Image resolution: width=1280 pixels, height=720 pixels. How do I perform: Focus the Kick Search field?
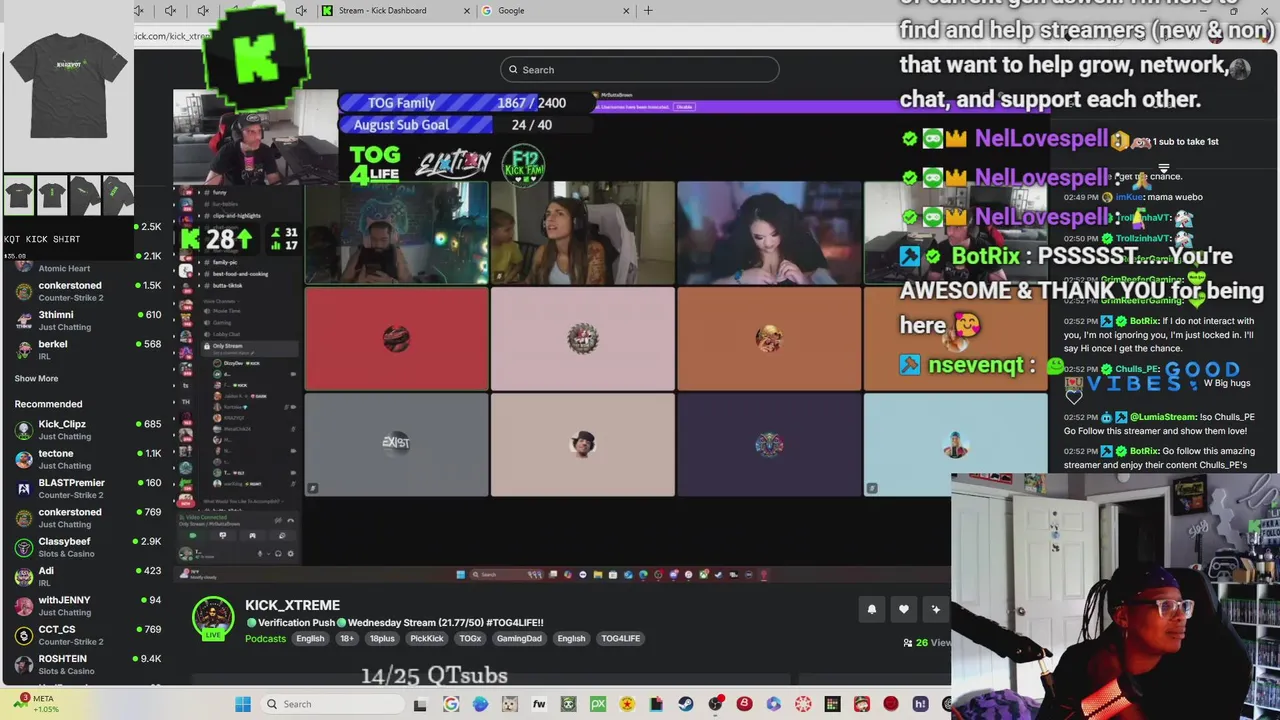click(x=640, y=69)
